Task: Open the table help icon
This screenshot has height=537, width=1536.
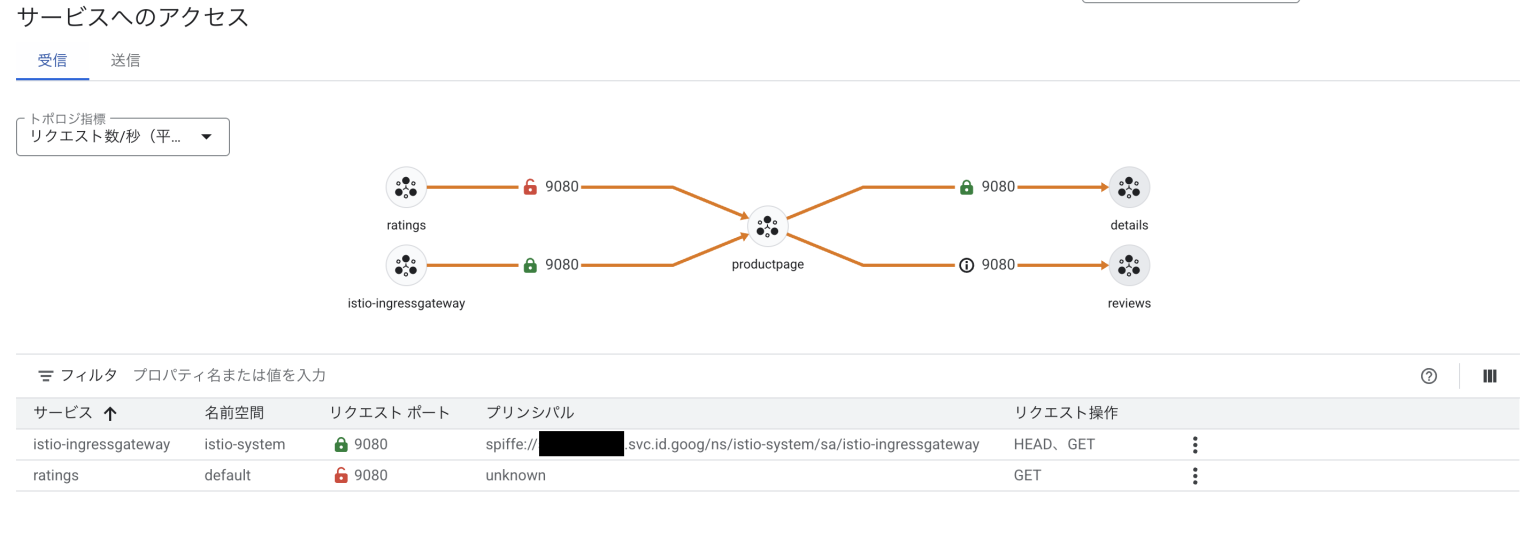Action: click(1429, 376)
